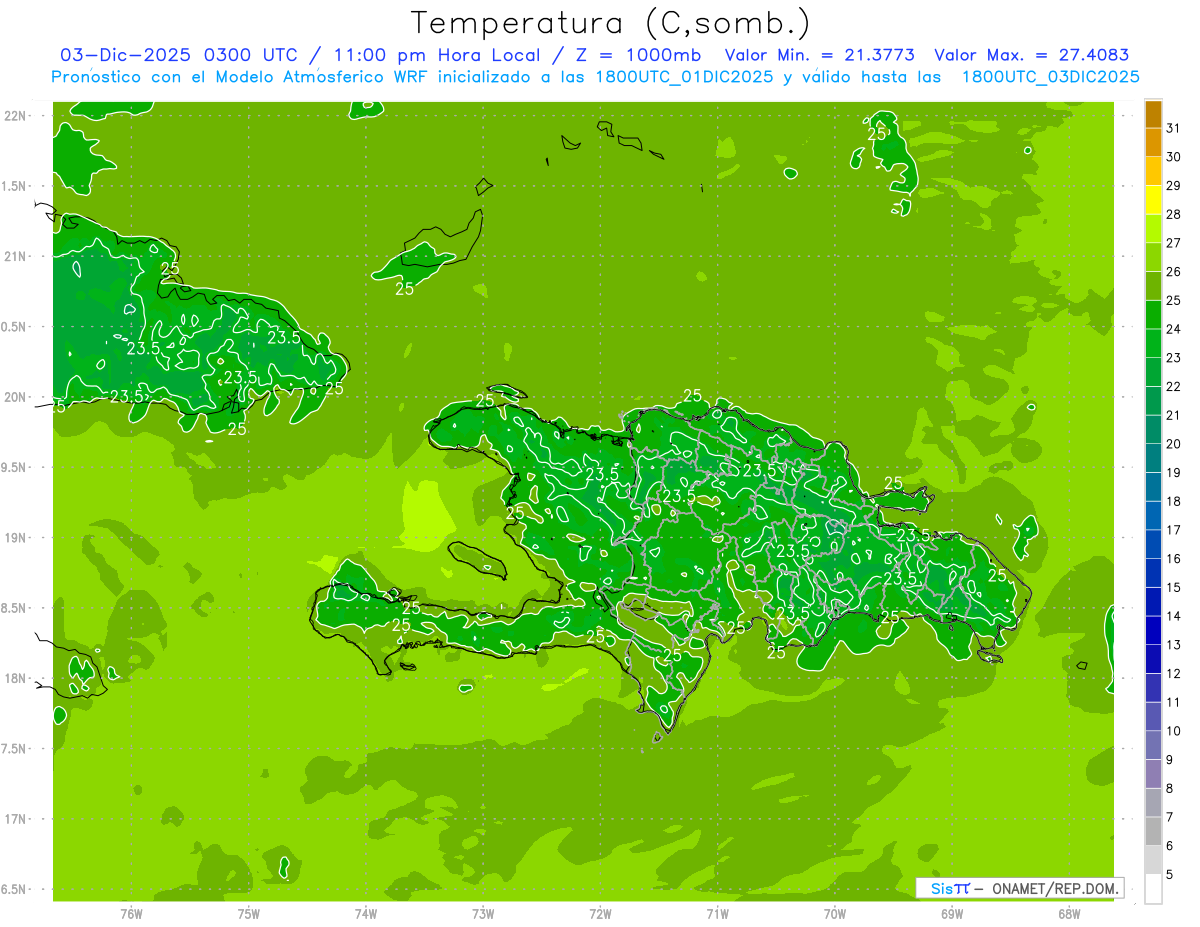
Task: Click the "72W" longitude axis label
Action: [x=601, y=914]
